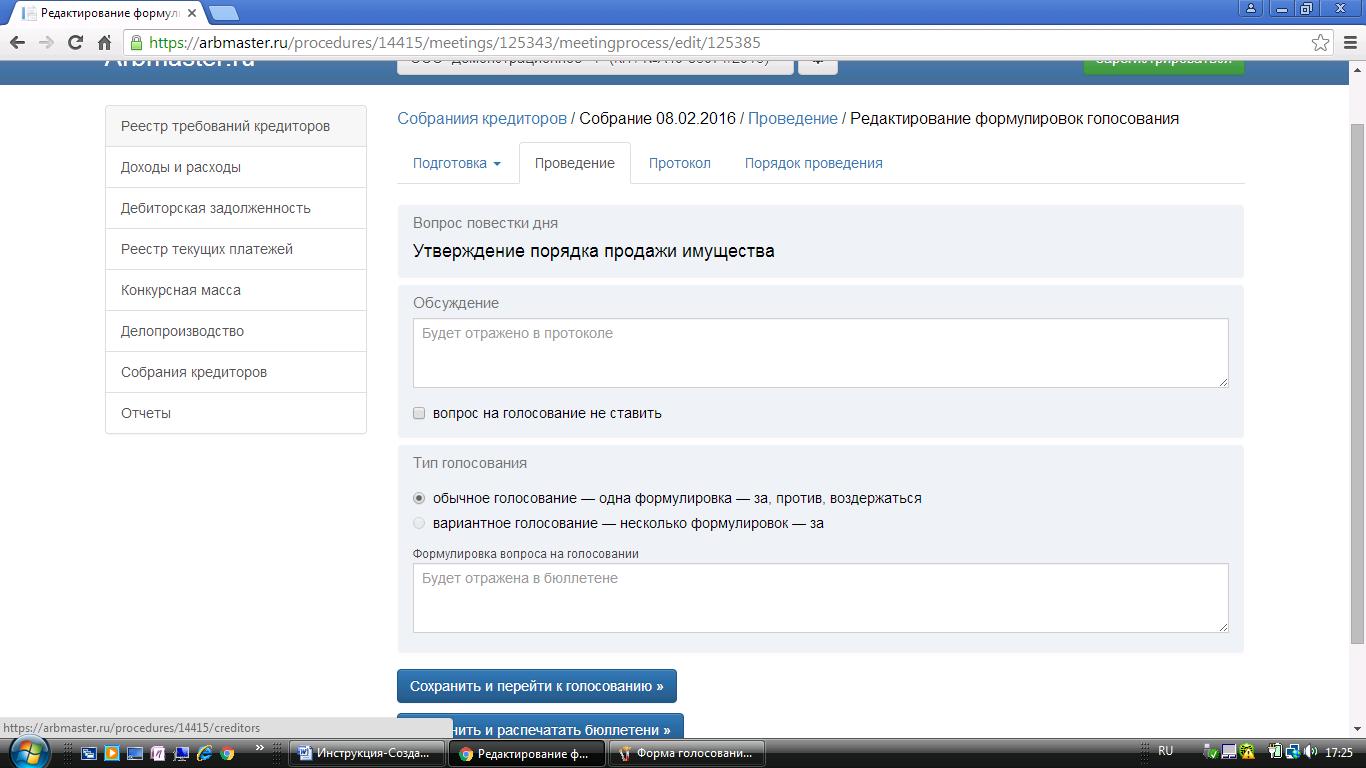Image resolution: width=1366 pixels, height=768 pixels.
Task: Click Сохранить и перейти к голосованию button
Action: 537,686
